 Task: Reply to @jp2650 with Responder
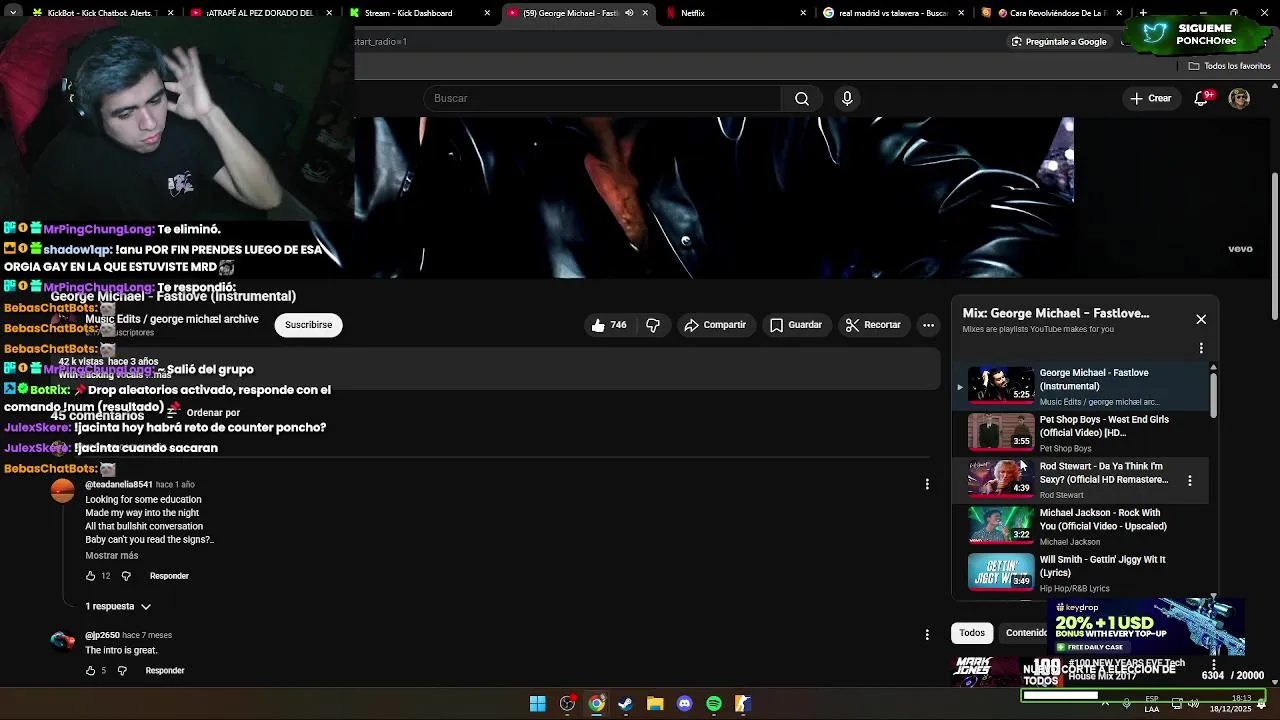pyautogui.click(x=165, y=670)
